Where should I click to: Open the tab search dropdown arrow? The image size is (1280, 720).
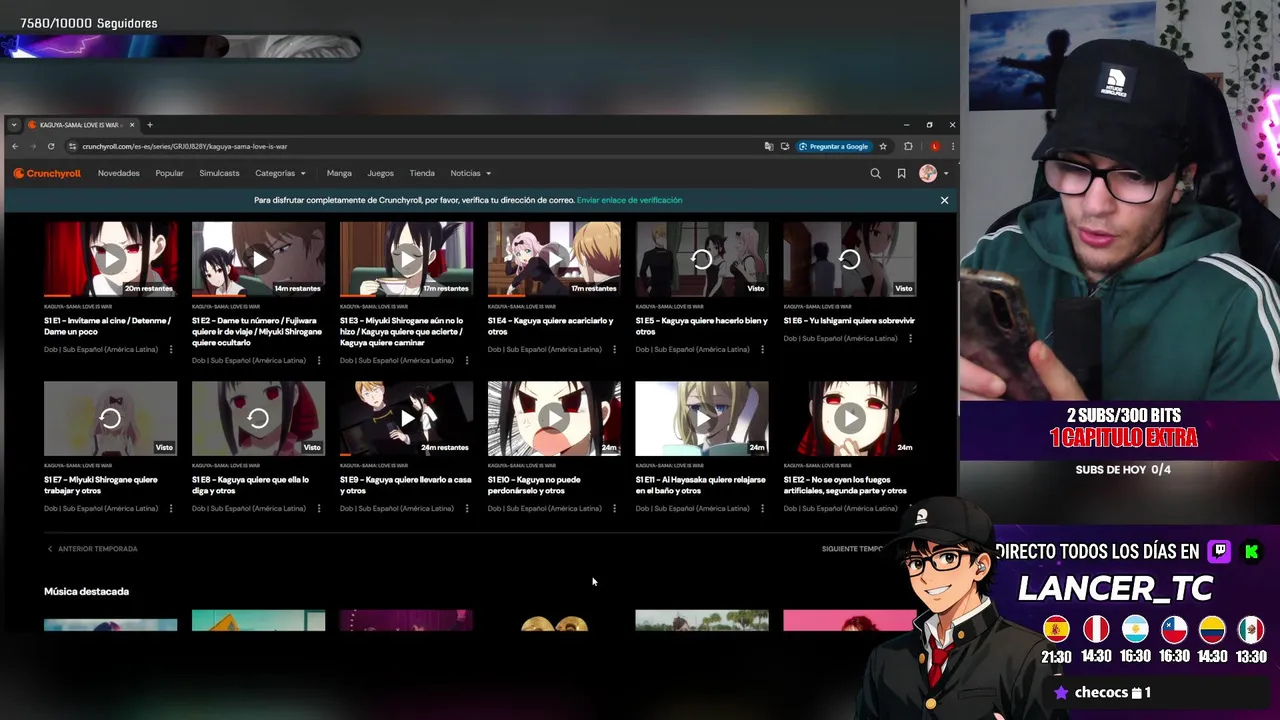coord(13,125)
